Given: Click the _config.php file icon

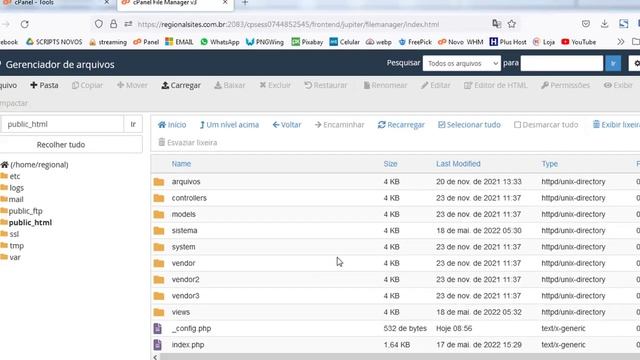Looking at the screenshot, I should (x=158, y=328).
